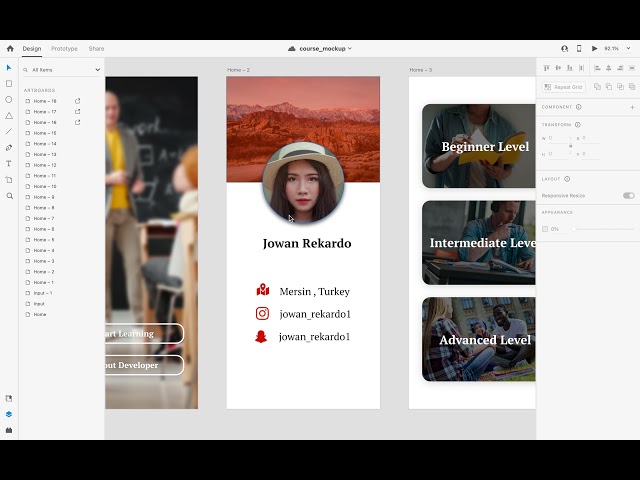This screenshot has width=640, height=480.
Task: Switch to the Design tab
Action: pos(32,49)
